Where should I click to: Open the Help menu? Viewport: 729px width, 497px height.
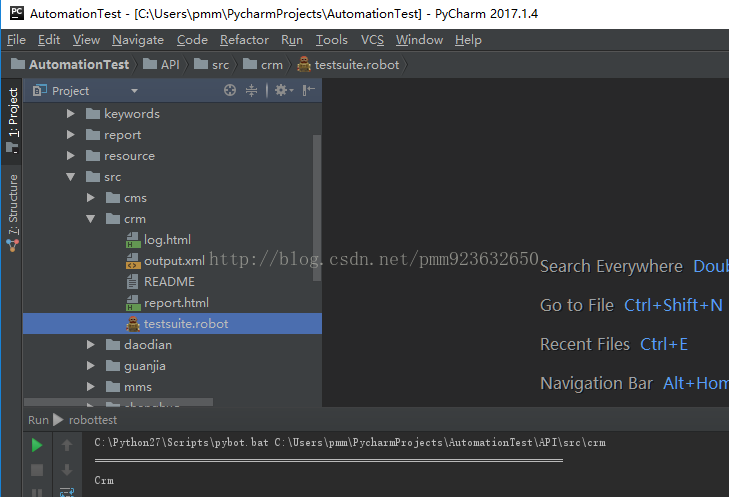point(468,40)
